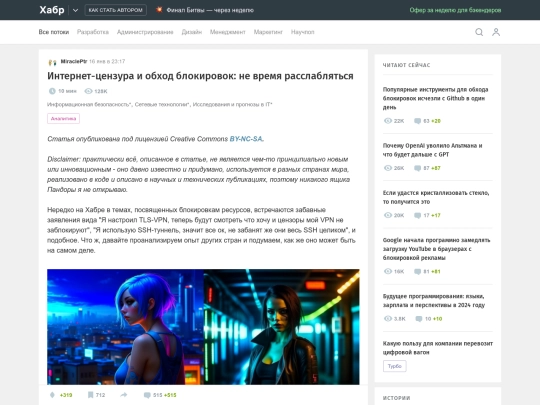Open the post about инструменты для обхода блокировок

pos(436,98)
